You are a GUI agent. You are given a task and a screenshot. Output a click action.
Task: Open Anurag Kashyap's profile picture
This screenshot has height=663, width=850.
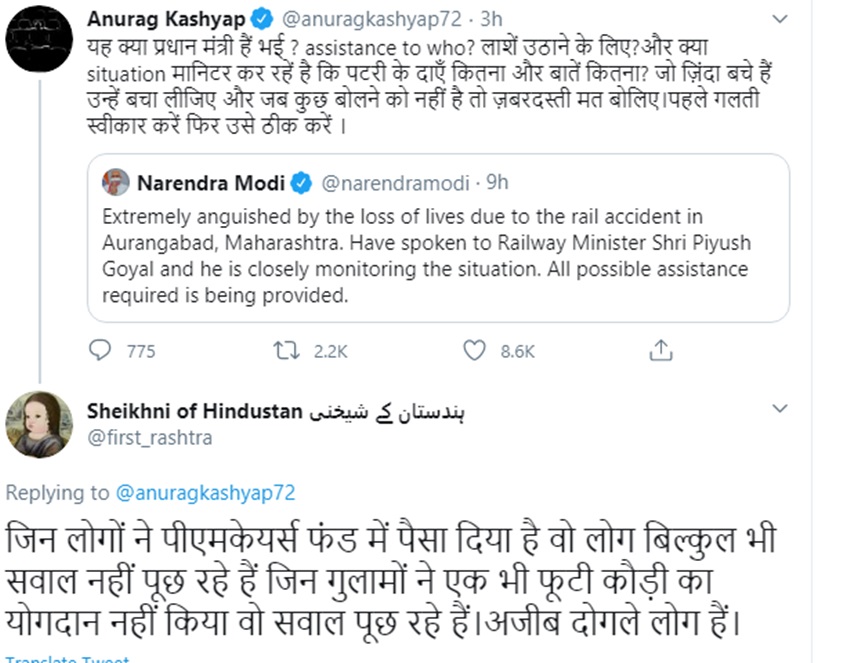(40, 41)
